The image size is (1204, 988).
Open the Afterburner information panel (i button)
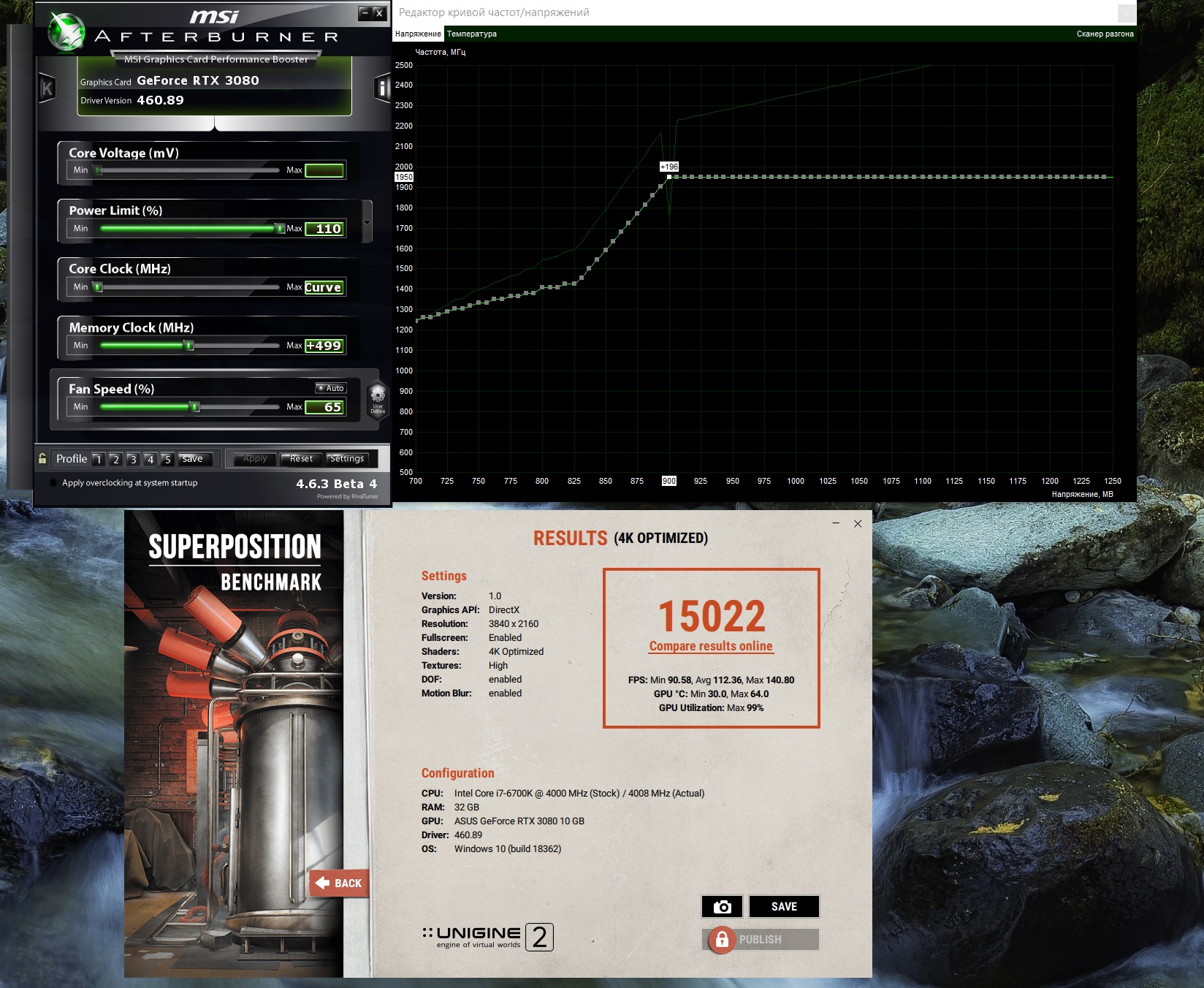coord(382,88)
